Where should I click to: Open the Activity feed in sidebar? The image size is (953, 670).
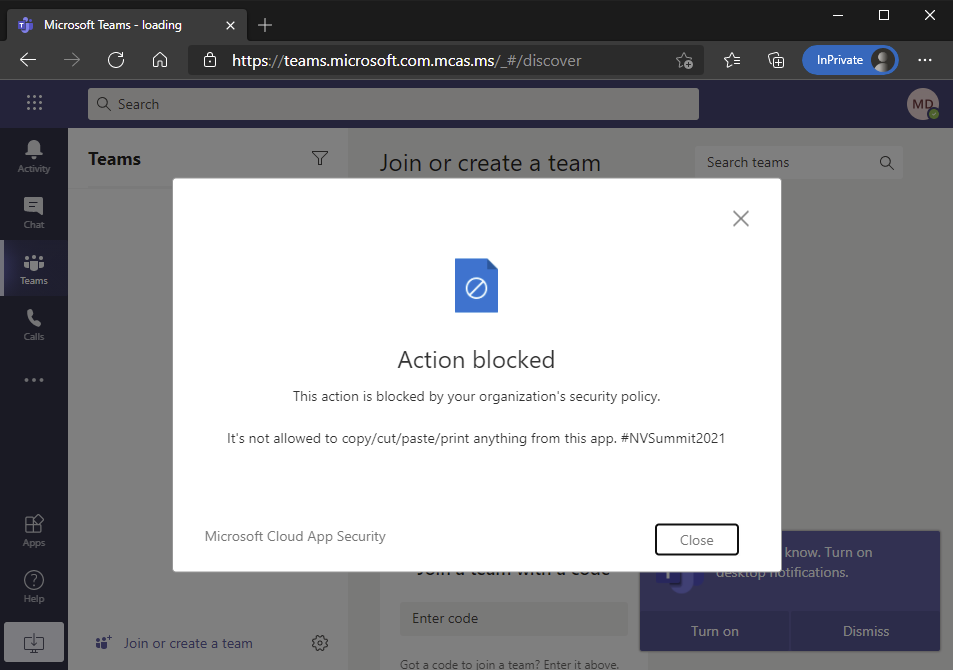(34, 156)
